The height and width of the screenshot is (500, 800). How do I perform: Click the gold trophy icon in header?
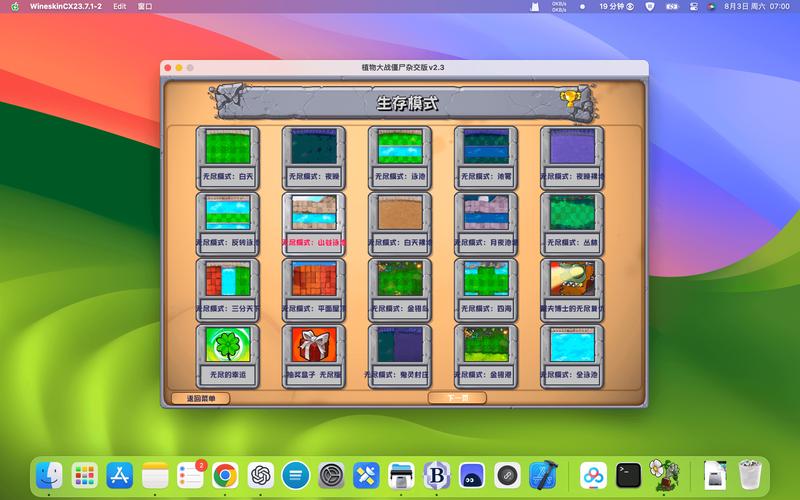[x=570, y=99]
